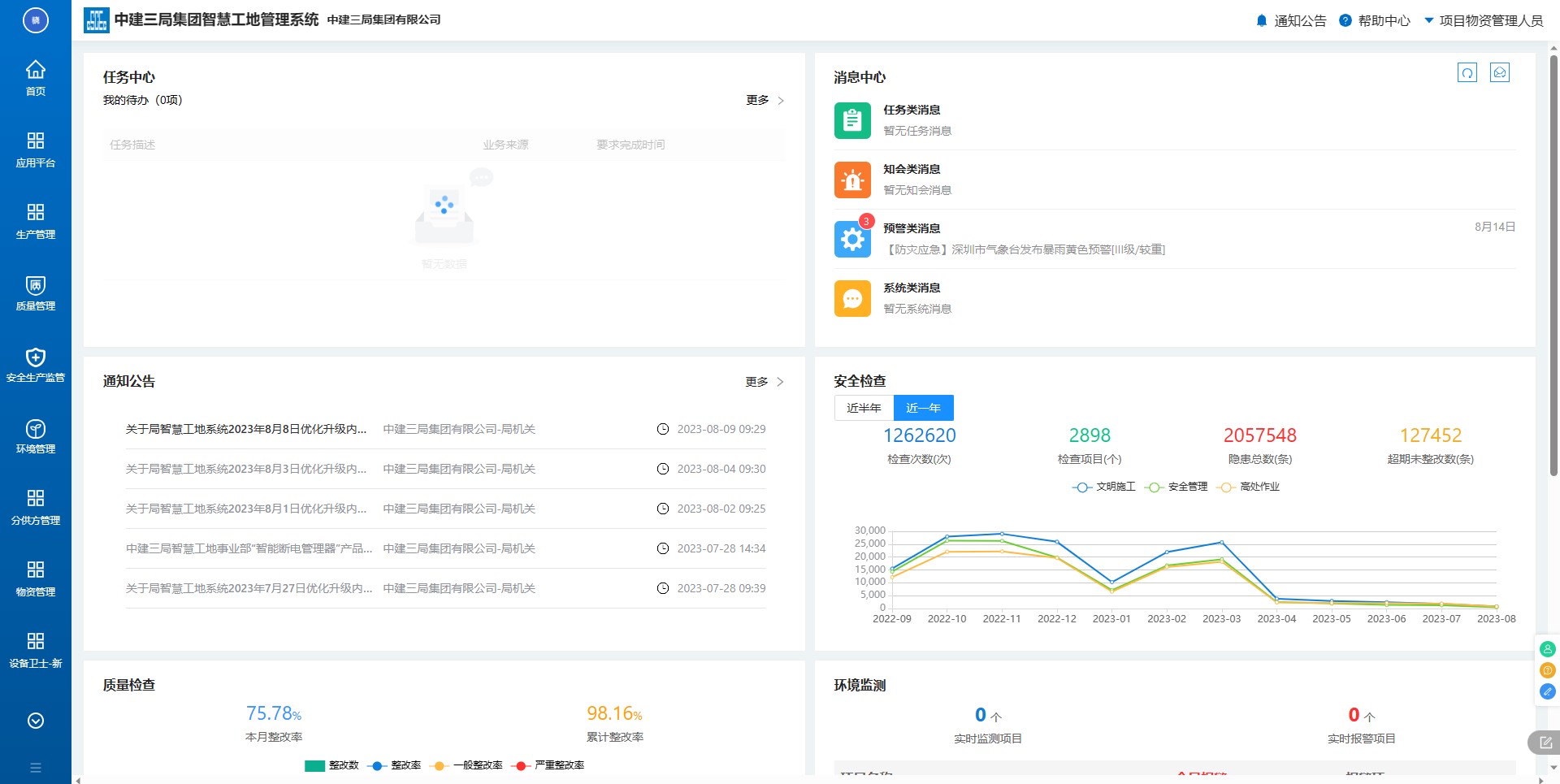
Task: Go to 生产管理 in the sidebar
Action: (36, 221)
